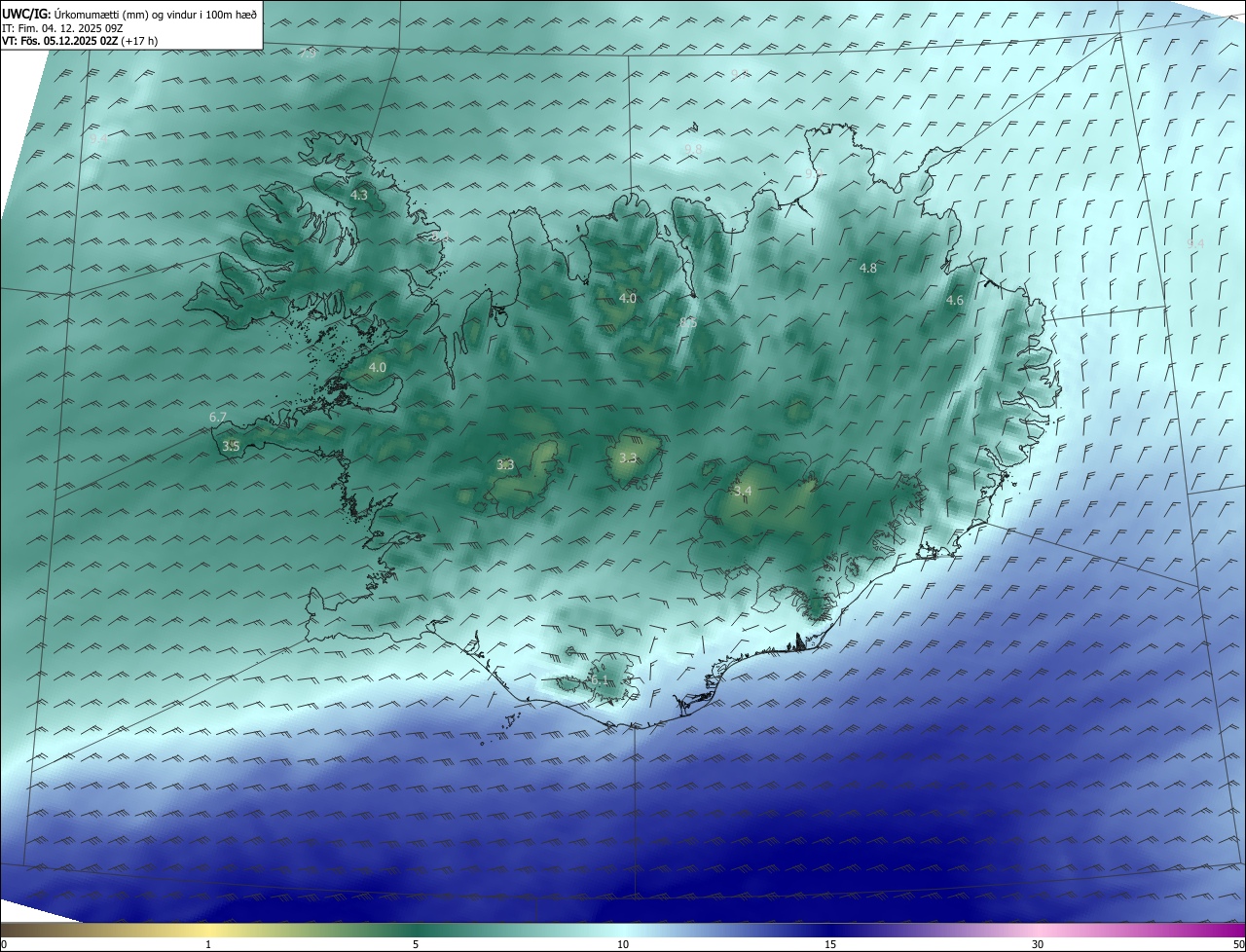
Task: Click the 6.7 value off the west coast
Action: pos(218,417)
